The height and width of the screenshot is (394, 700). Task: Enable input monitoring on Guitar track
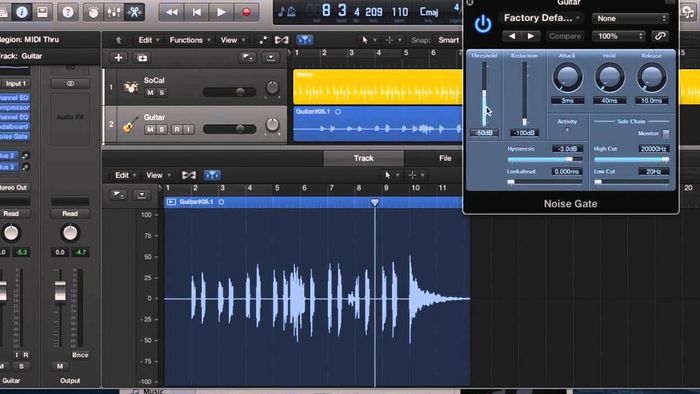coord(188,129)
